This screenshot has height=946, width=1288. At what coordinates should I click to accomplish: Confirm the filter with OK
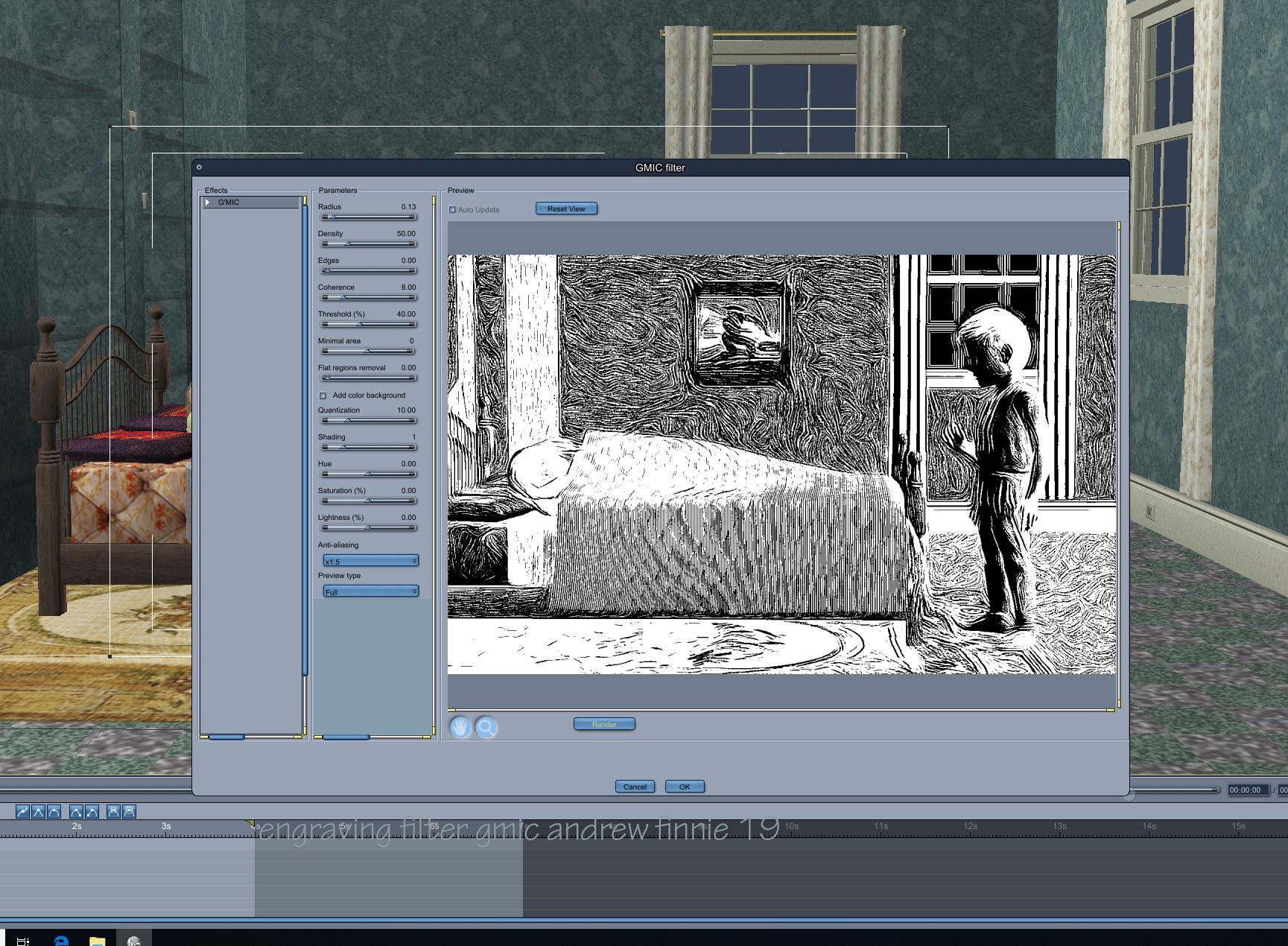click(x=685, y=787)
